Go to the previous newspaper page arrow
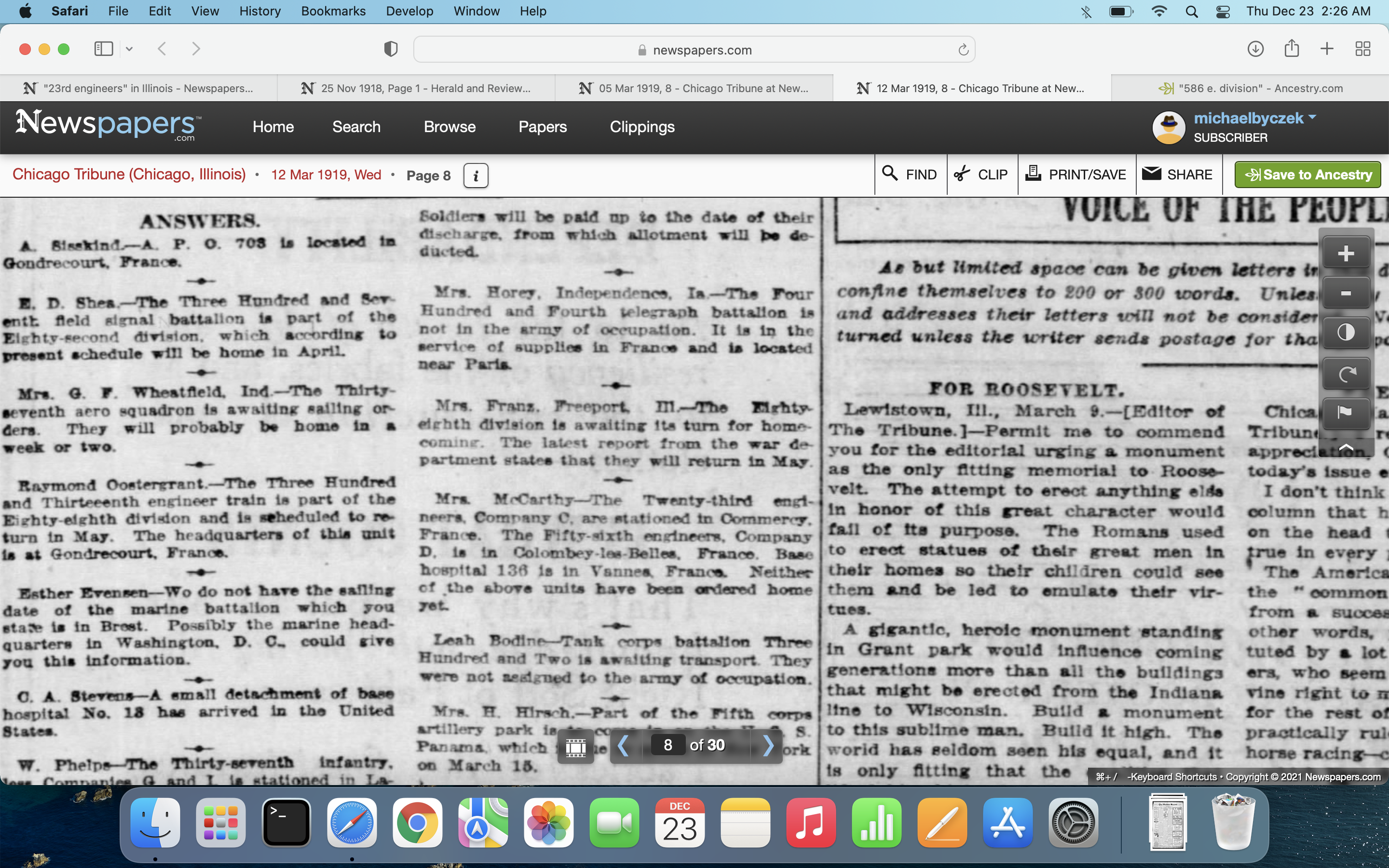The width and height of the screenshot is (1389, 868). pyautogui.click(x=623, y=746)
